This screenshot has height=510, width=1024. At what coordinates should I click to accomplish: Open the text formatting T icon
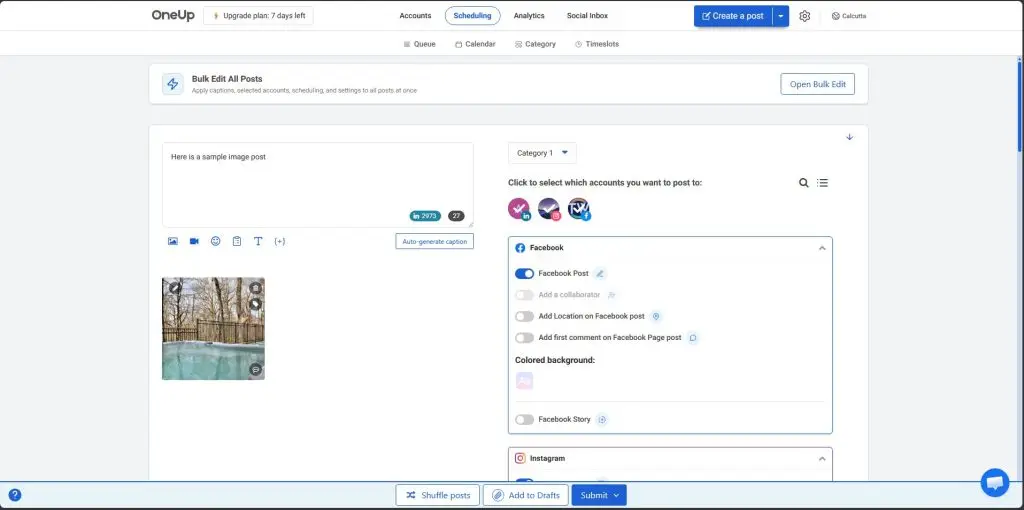(x=258, y=241)
